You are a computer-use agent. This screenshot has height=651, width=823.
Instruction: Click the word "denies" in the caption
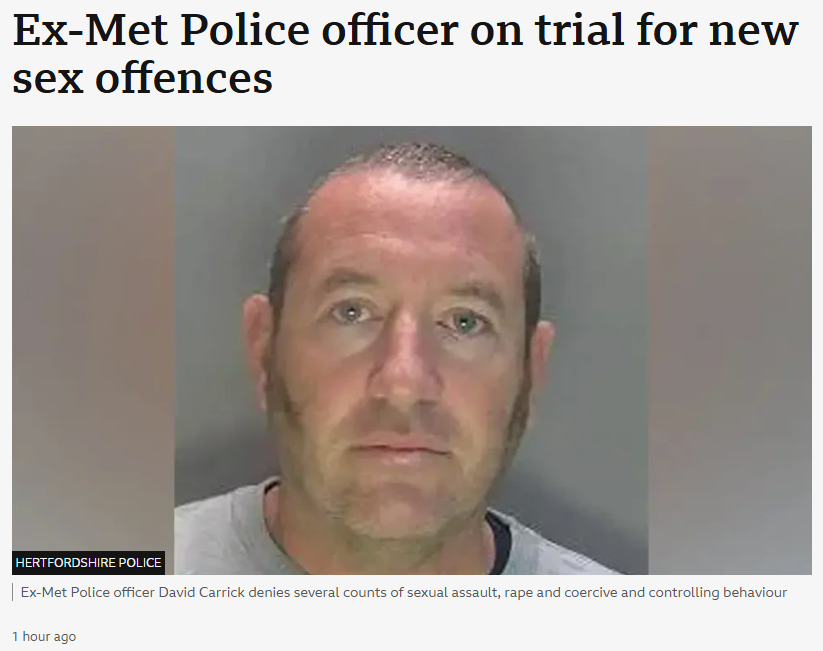pyautogui.click(x=269, y=592)
